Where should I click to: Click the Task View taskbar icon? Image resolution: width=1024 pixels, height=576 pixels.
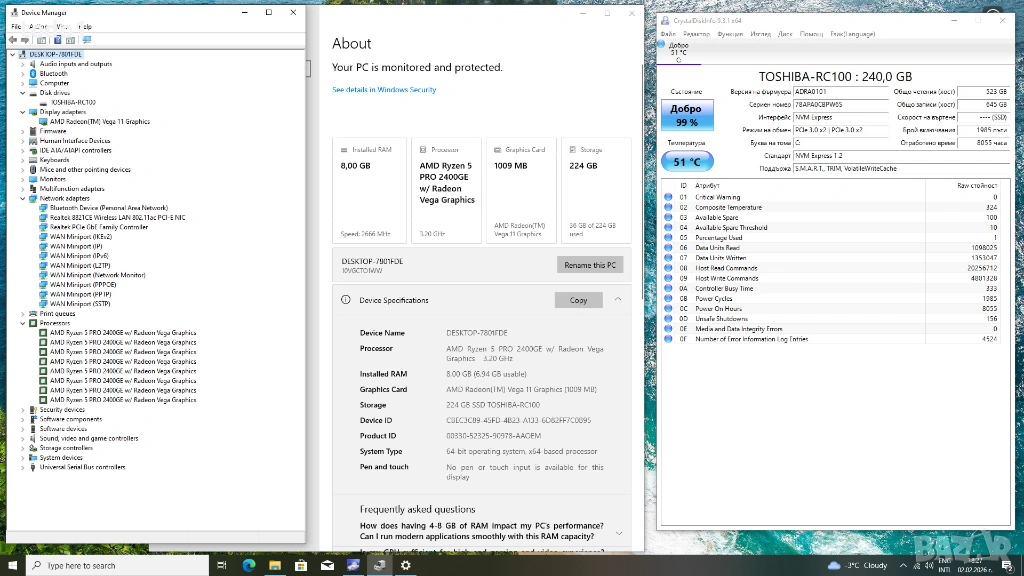pos(222,565)
